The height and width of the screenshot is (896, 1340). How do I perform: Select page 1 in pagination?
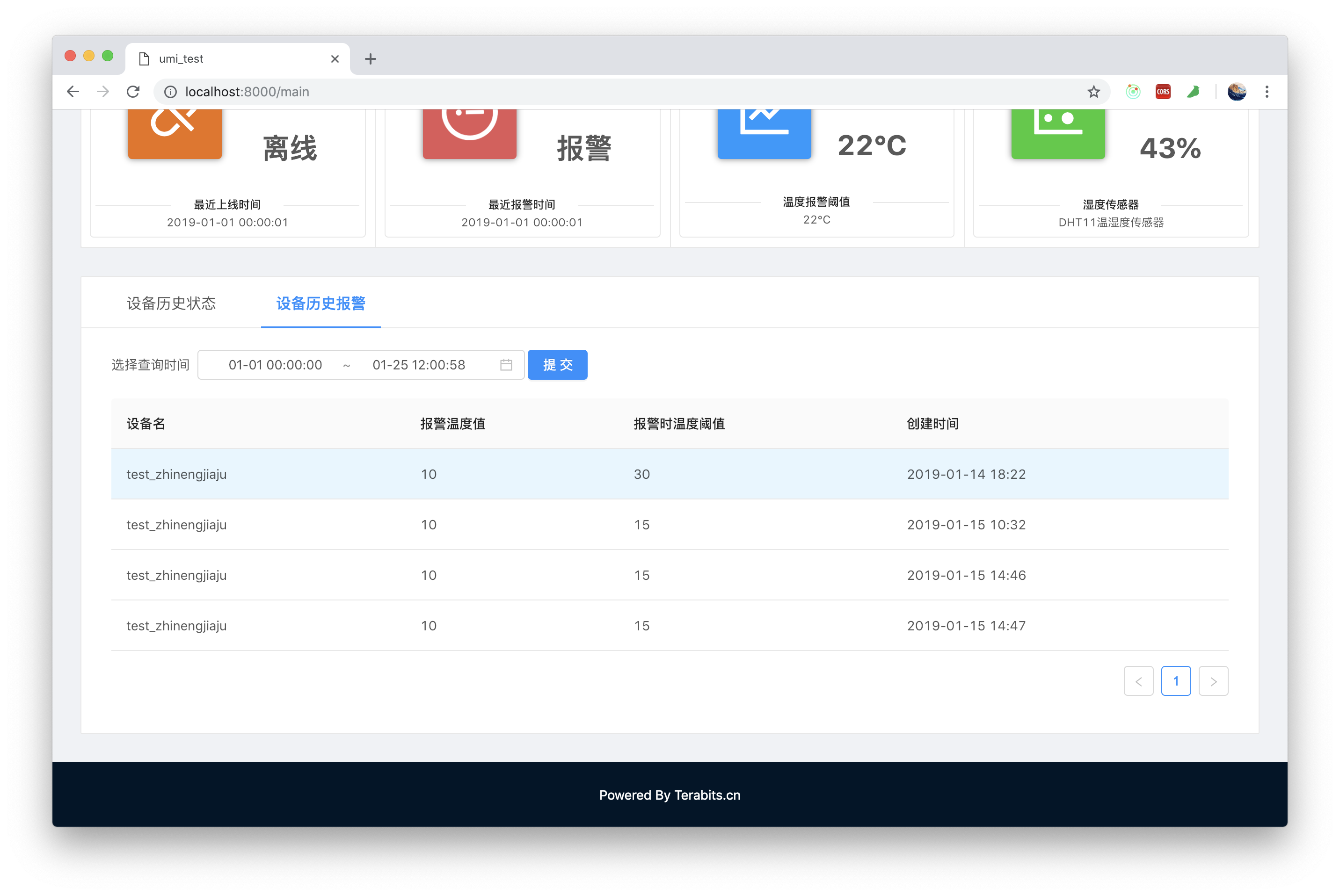click(1176, 681)
